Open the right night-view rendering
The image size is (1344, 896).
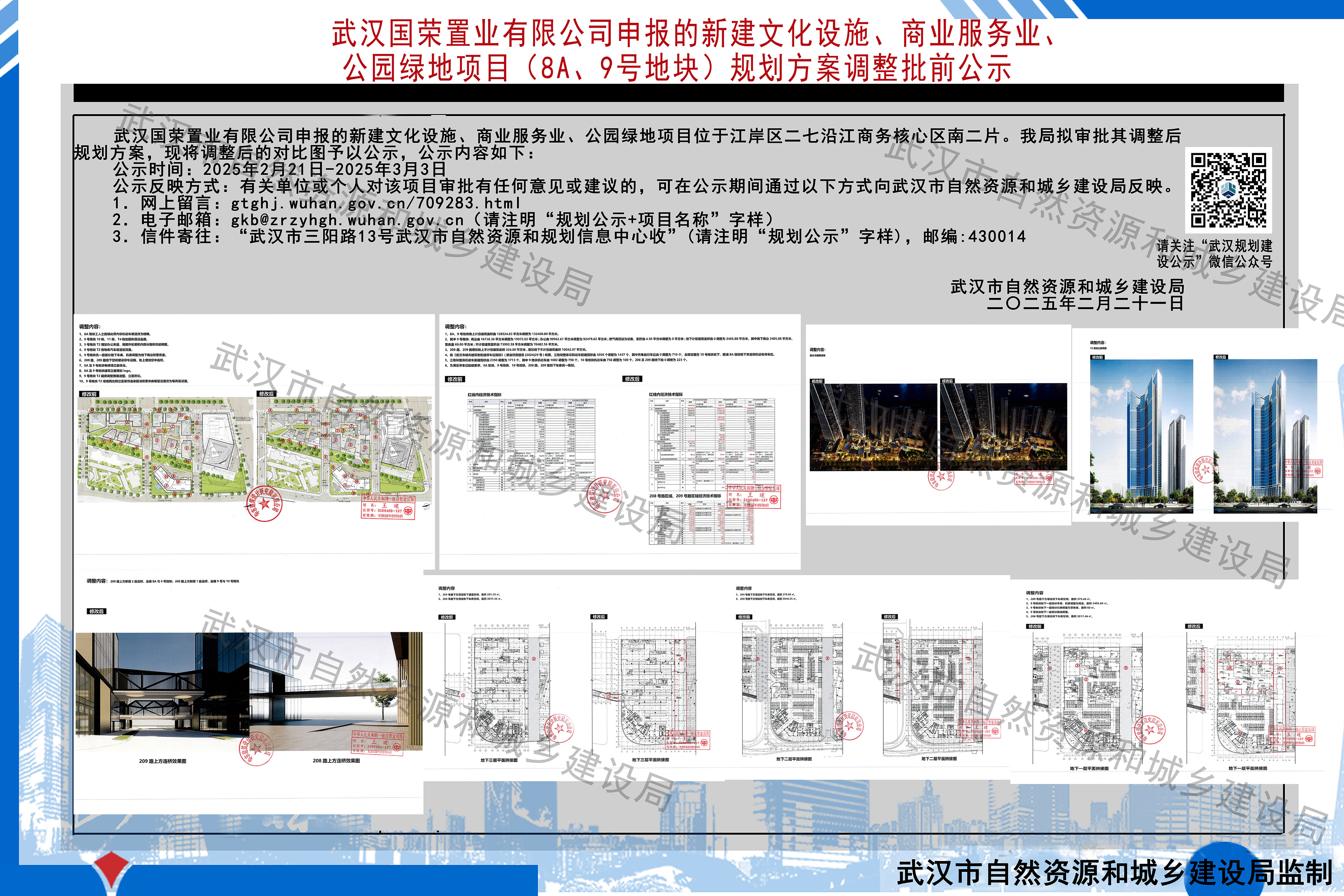tap(1003, 427)
